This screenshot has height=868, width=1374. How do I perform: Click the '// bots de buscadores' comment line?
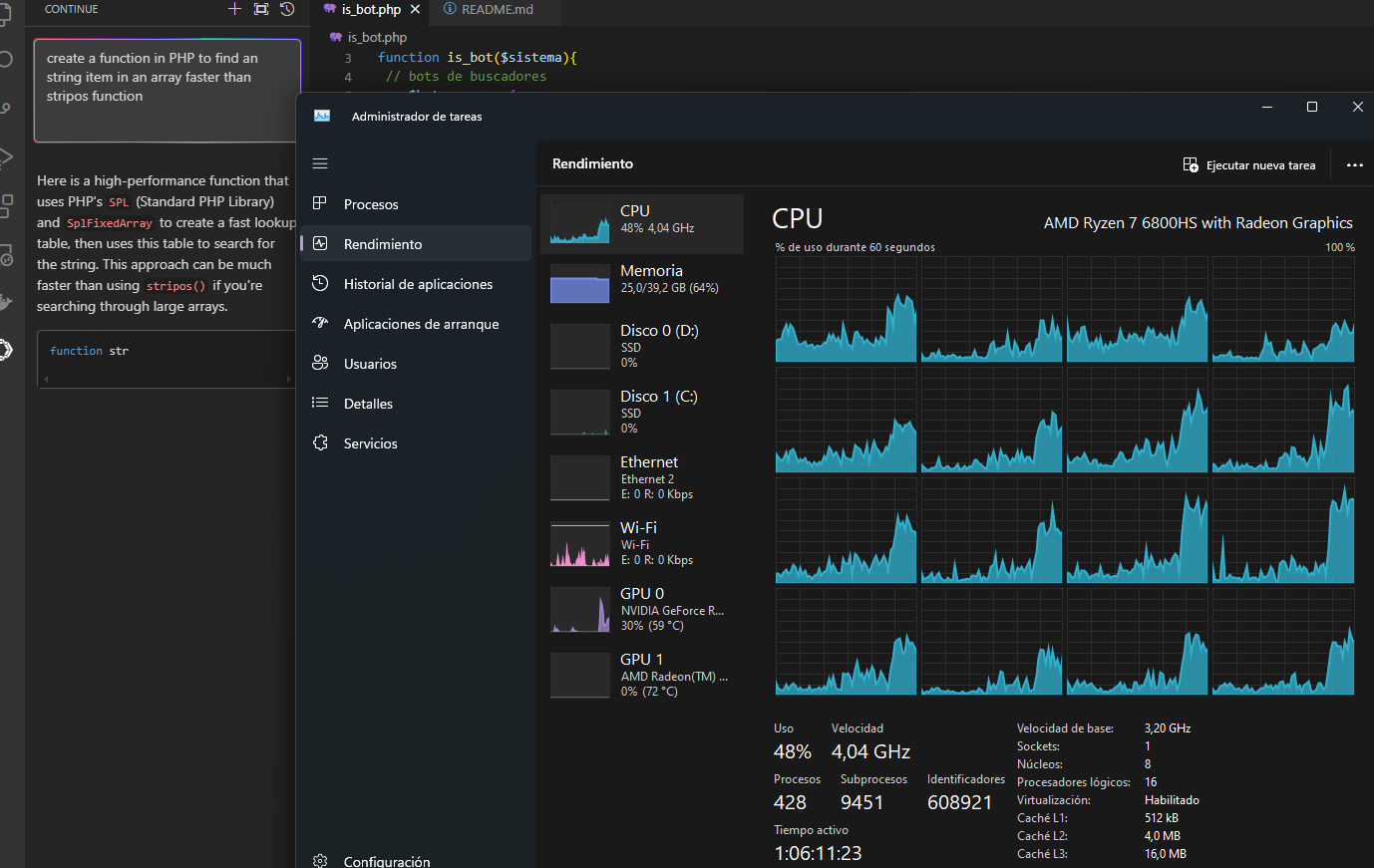pos(467,77)
